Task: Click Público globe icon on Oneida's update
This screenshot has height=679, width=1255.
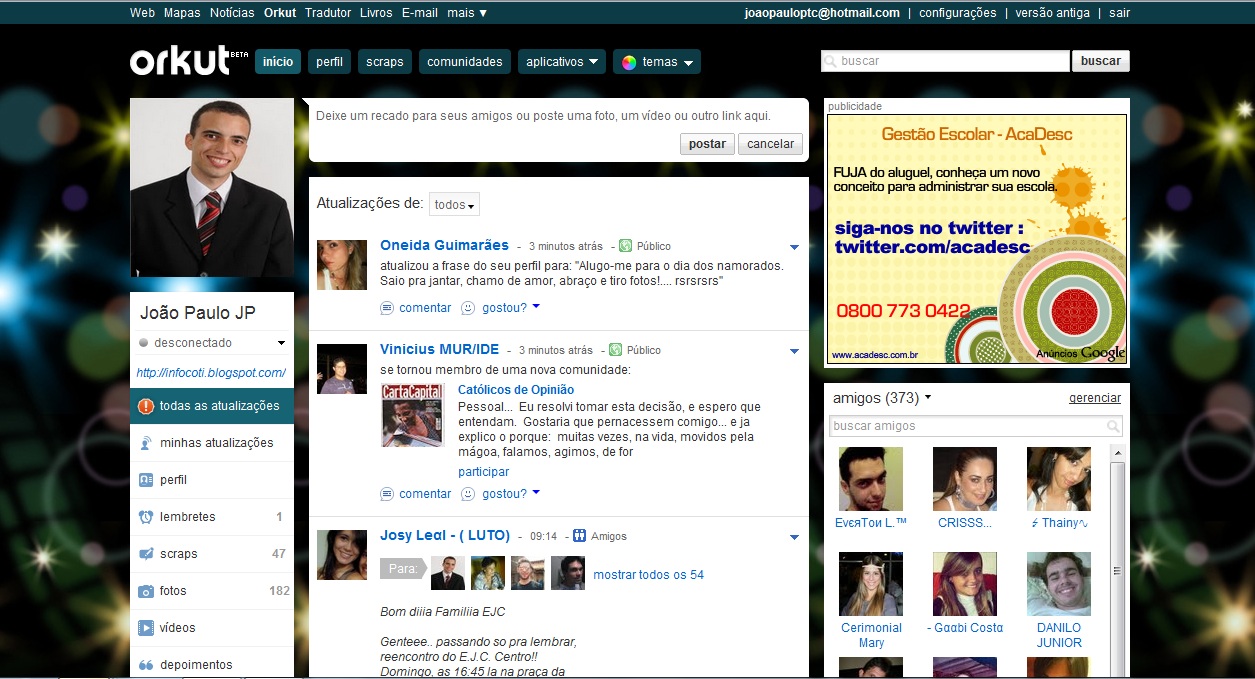Action: pyautogui.click(x=625, y=246)
